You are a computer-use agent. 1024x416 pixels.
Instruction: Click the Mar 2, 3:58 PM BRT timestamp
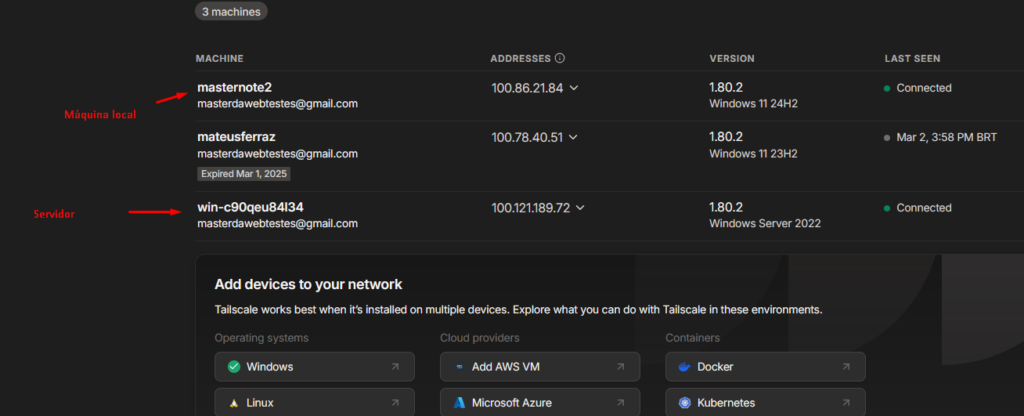pos(946,138)
